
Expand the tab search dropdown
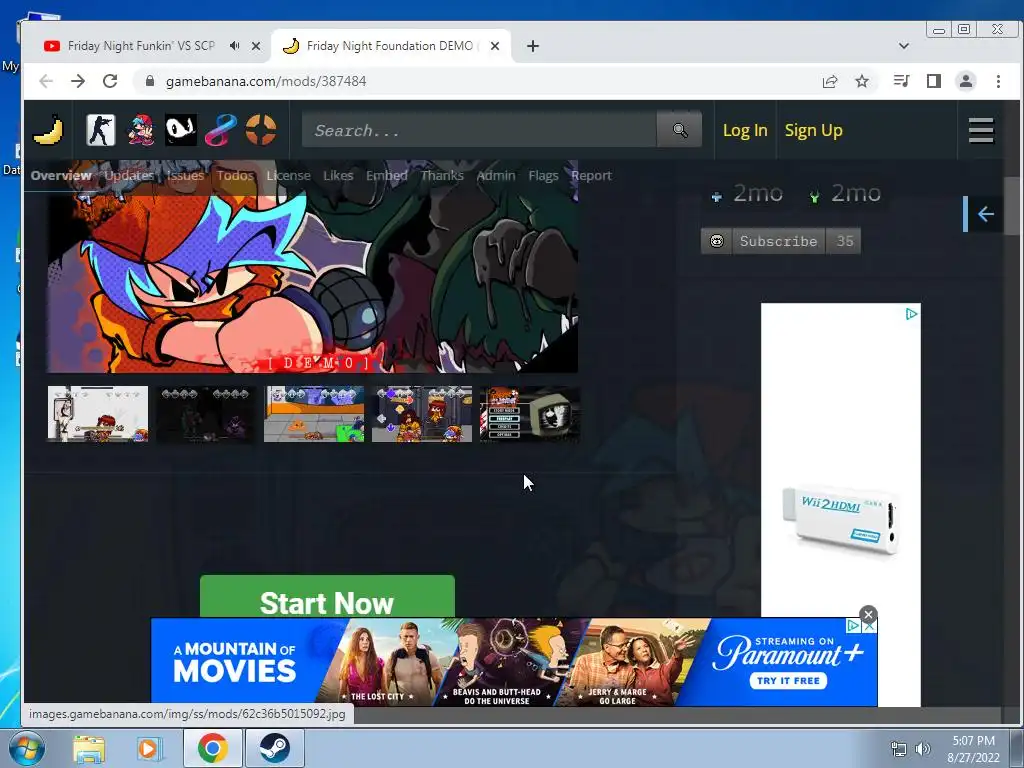tap(904, 46)
